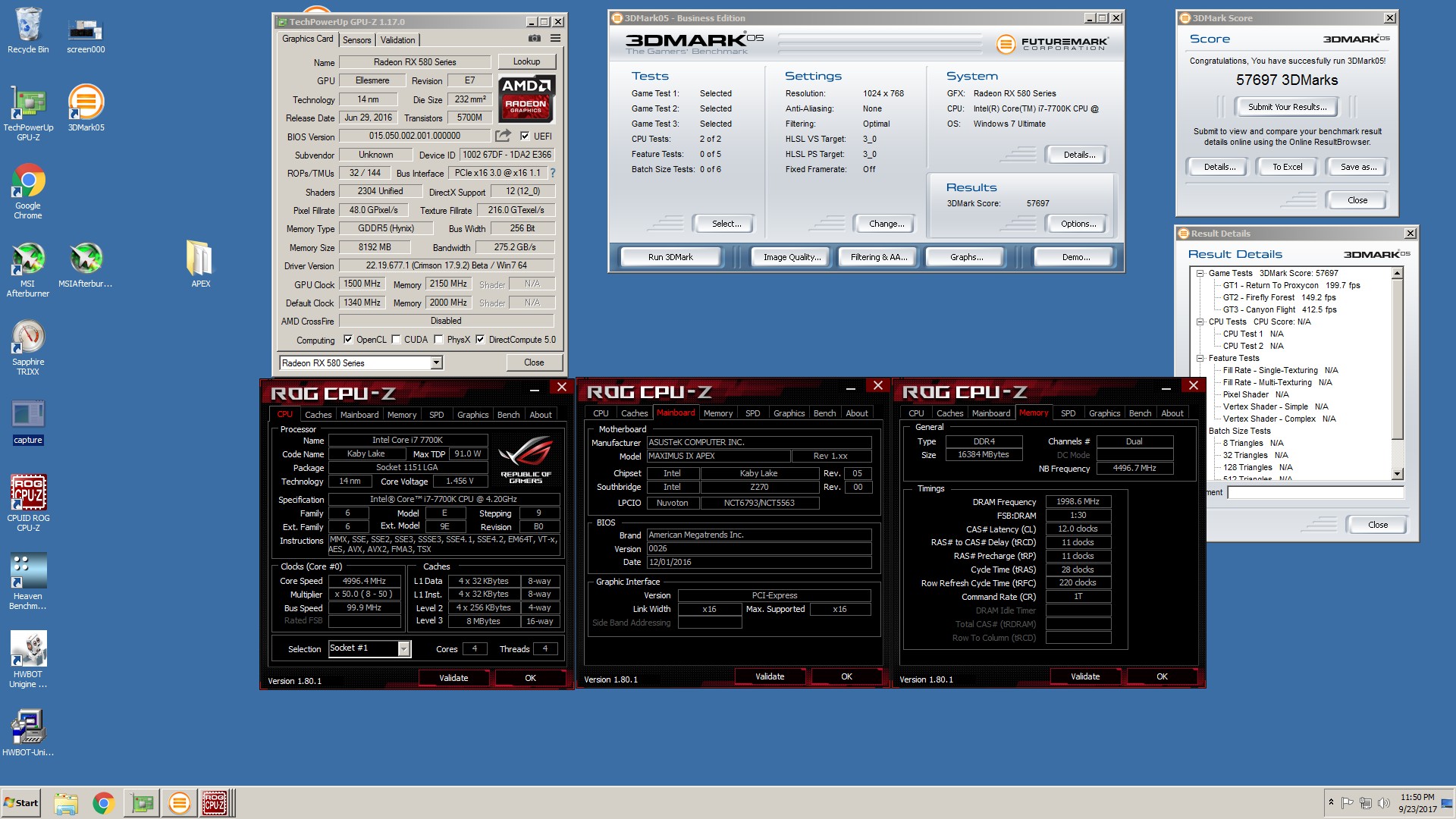Click the Result Details scrollbar up arrow
The height and width of the screenshot is (819, 1456).
(x=1398, y=273)
